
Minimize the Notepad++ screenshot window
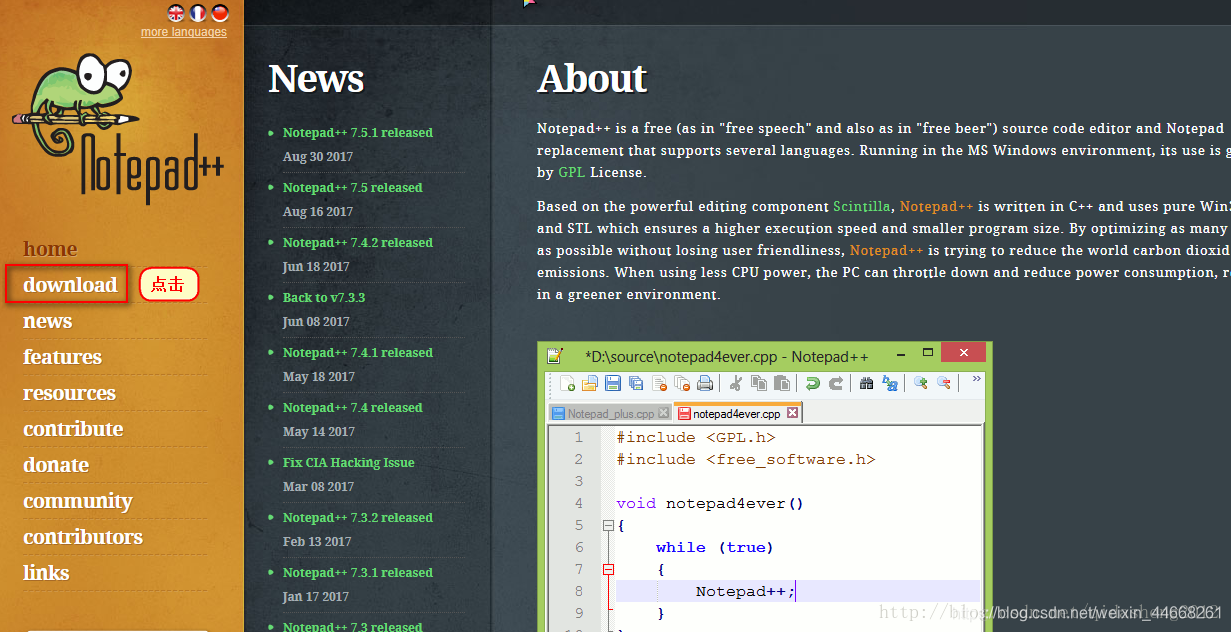coord(900,354)
